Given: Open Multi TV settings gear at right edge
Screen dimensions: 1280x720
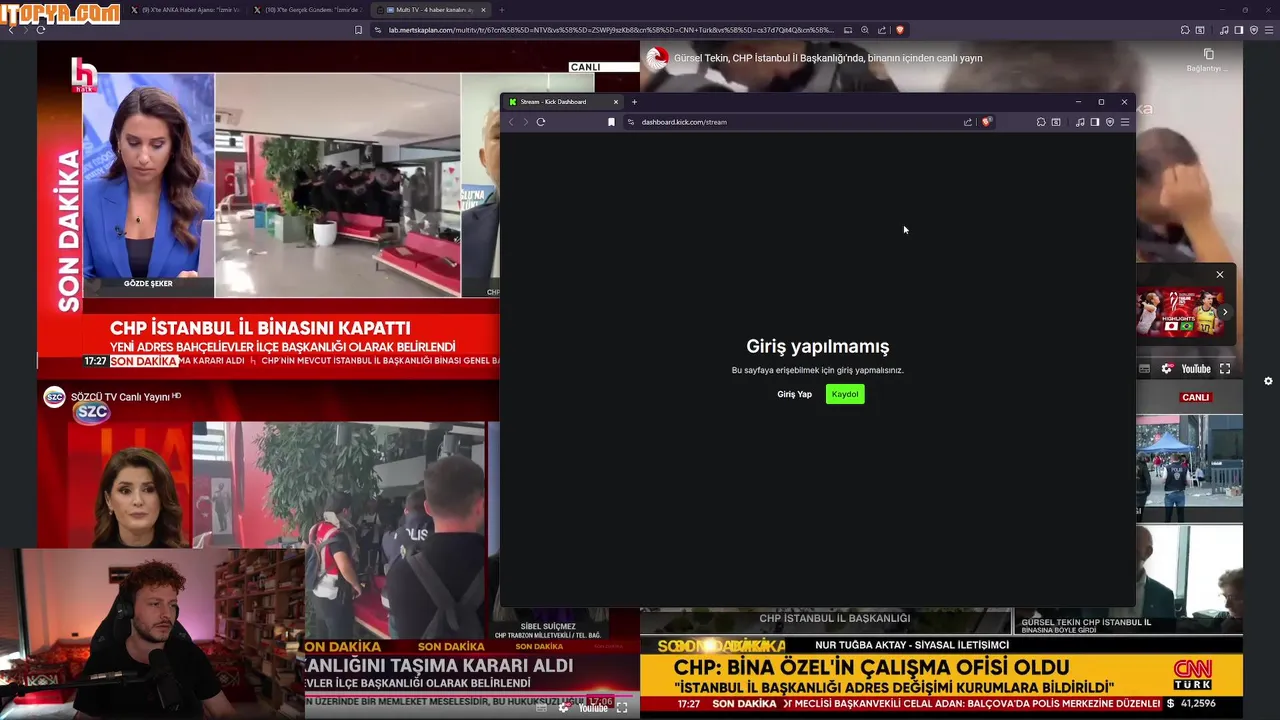Looking at the screenshot, I should point(1268,381).
